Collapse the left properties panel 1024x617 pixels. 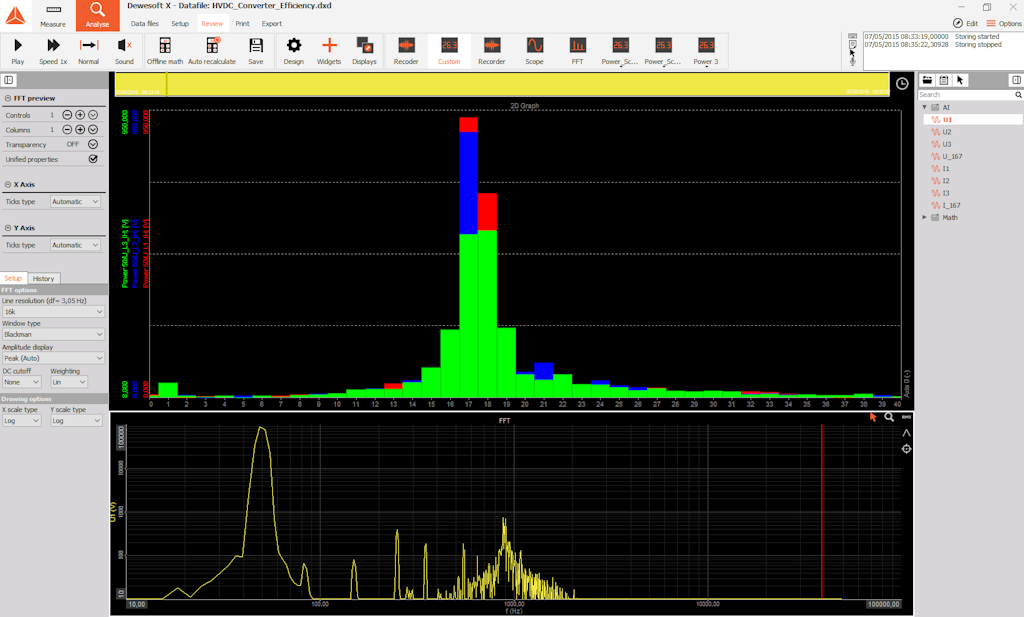point(8,80)
